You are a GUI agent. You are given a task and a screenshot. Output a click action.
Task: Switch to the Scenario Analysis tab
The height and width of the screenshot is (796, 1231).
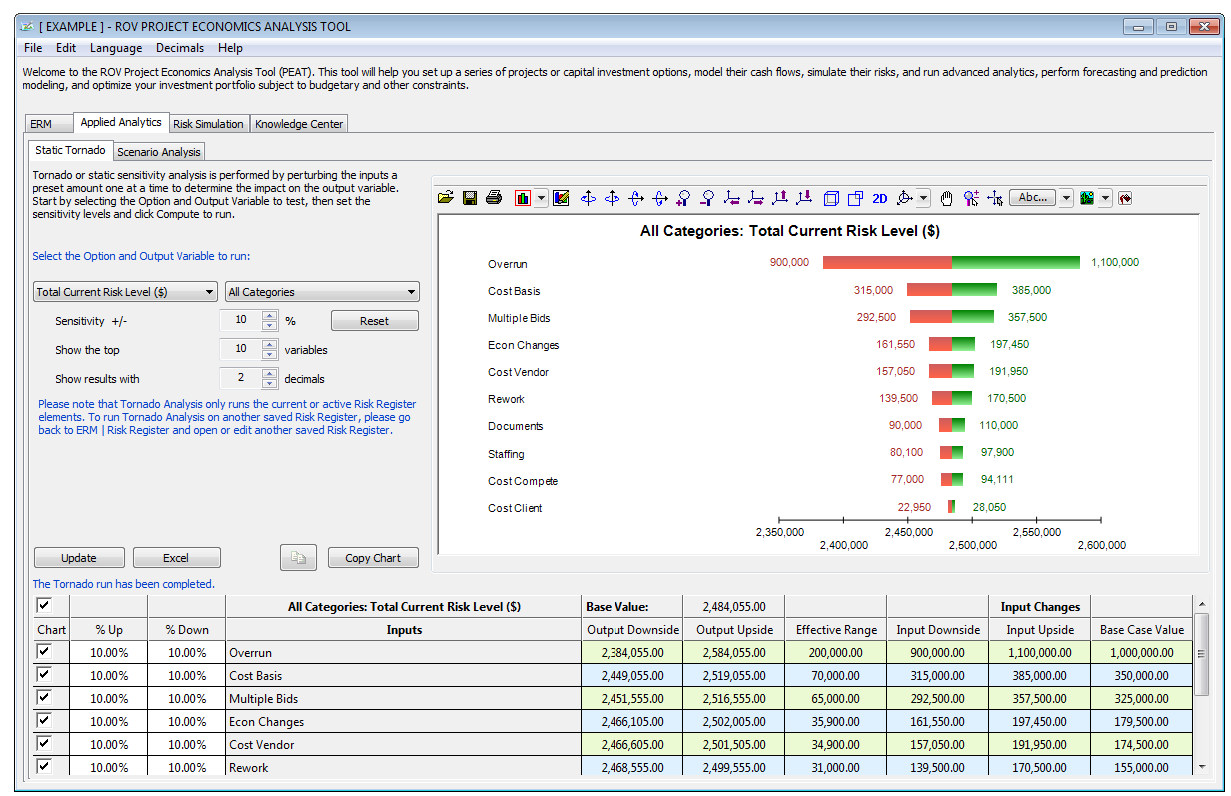pos(159,152)
